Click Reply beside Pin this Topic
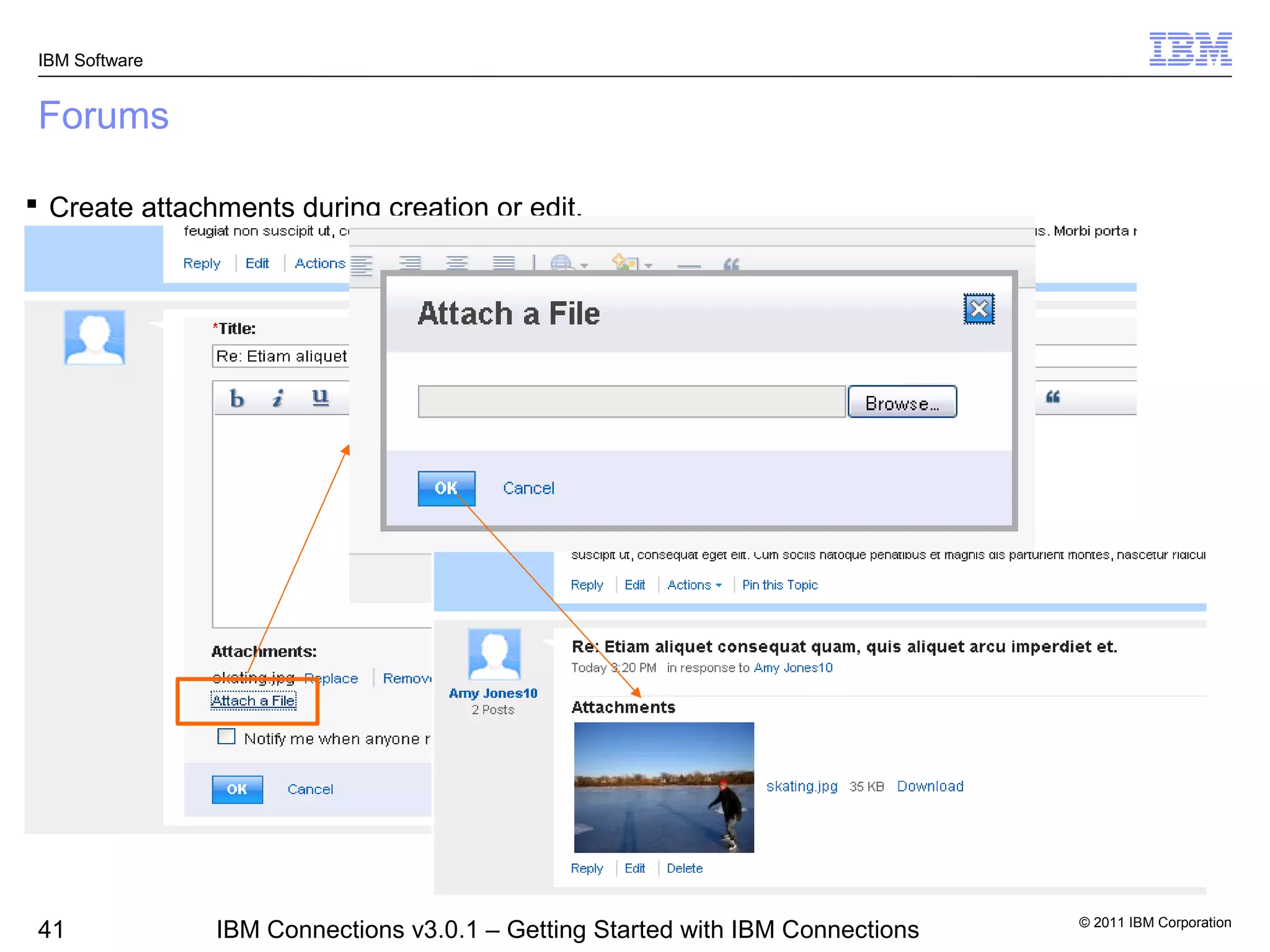This screenshot has width=1270, height=952. tap(587, 586)
